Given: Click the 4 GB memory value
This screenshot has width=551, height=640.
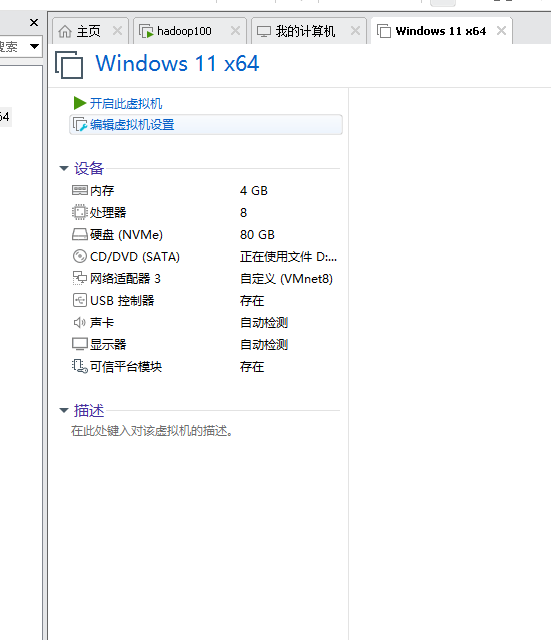Looking at the screenshot, I should coord(253,191).
